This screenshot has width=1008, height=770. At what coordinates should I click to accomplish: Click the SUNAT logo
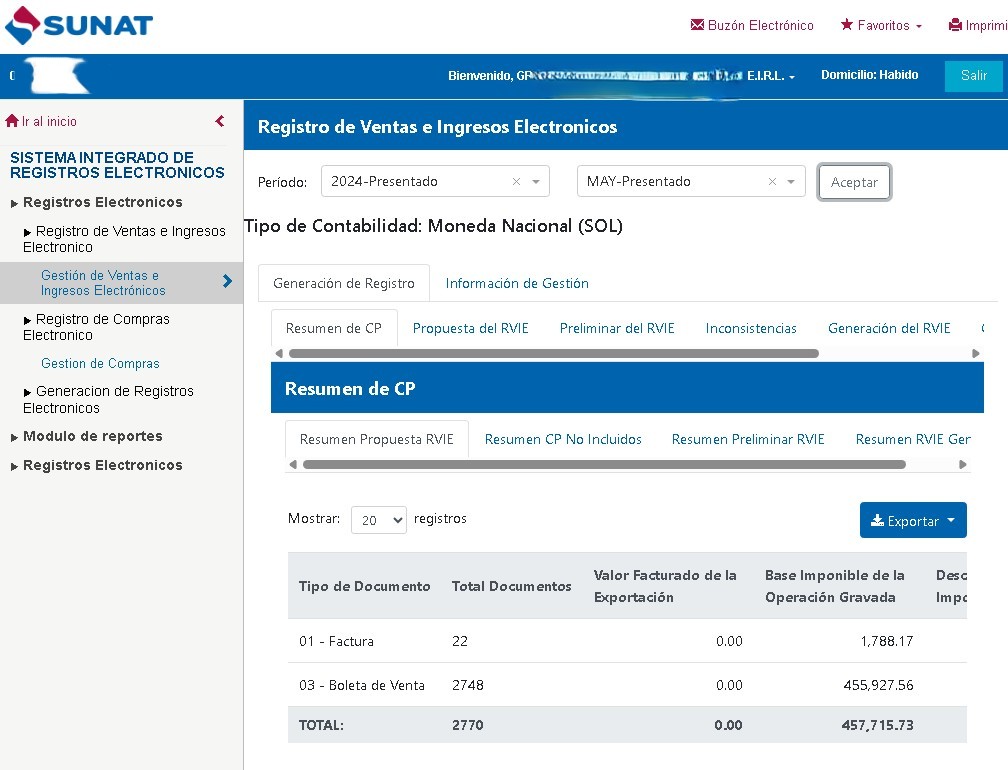point(78,25)
